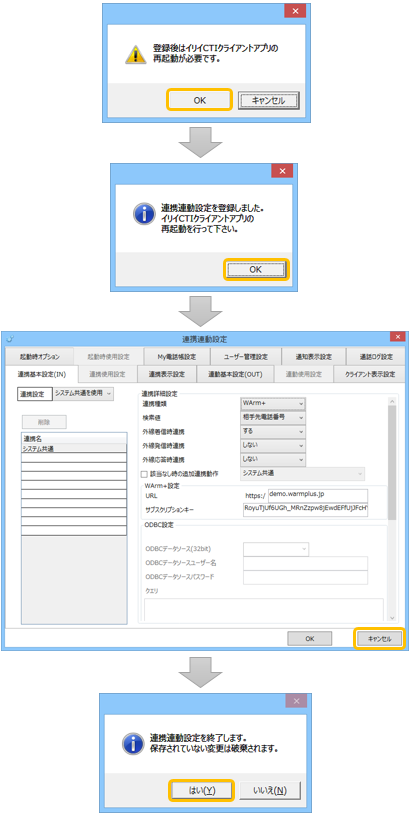This screenshot has height=814, width=410.
Task: Open the 連動基本設定(OUT) tab
Action: pyautogui.click(x=235, y=374)
